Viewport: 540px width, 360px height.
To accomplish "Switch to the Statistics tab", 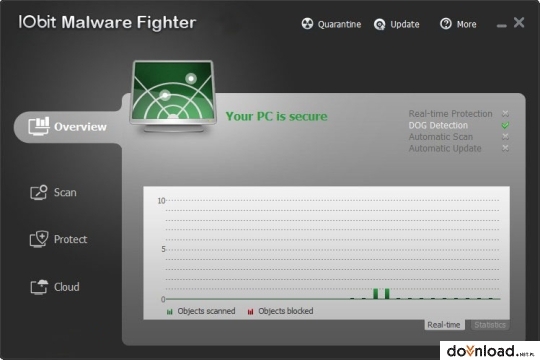I will pos(490,325).
